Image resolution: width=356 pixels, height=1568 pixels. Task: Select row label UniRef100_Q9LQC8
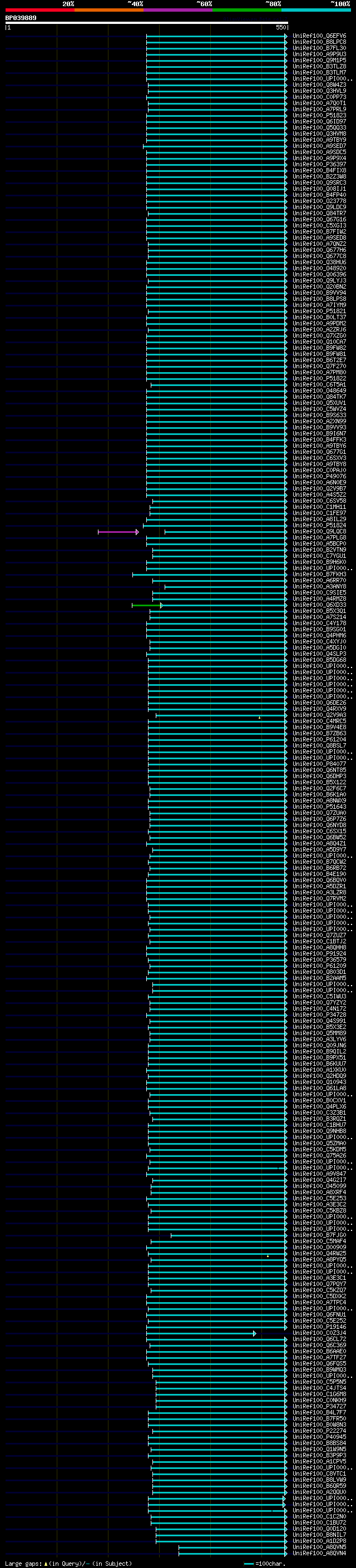319,531
